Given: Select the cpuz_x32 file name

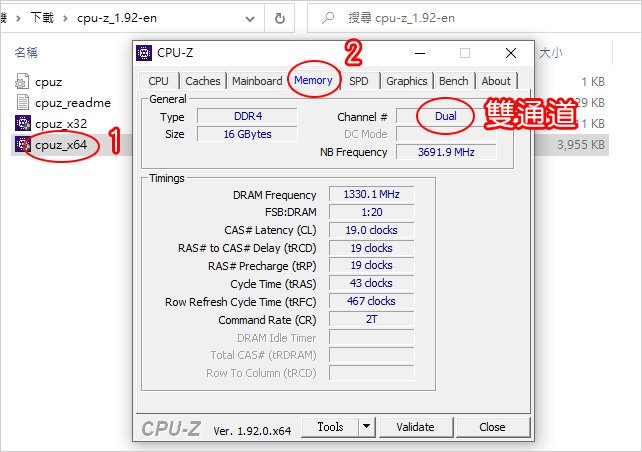Looking at the screenshot, I should (x=61, y=124).
